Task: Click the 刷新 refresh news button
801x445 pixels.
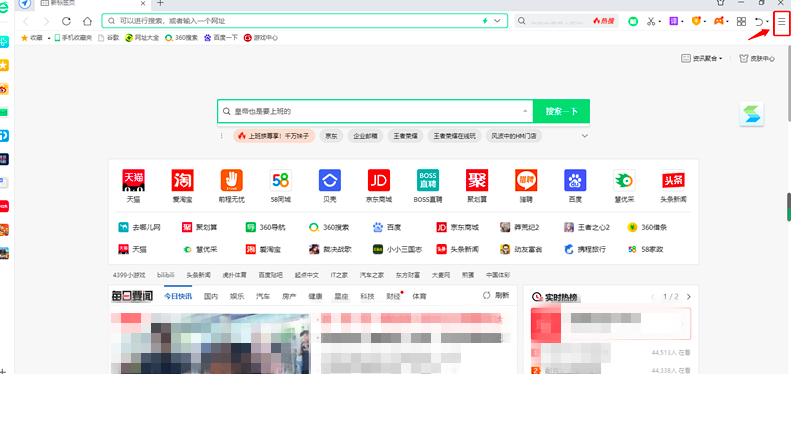Action: (x=496, y=295)
